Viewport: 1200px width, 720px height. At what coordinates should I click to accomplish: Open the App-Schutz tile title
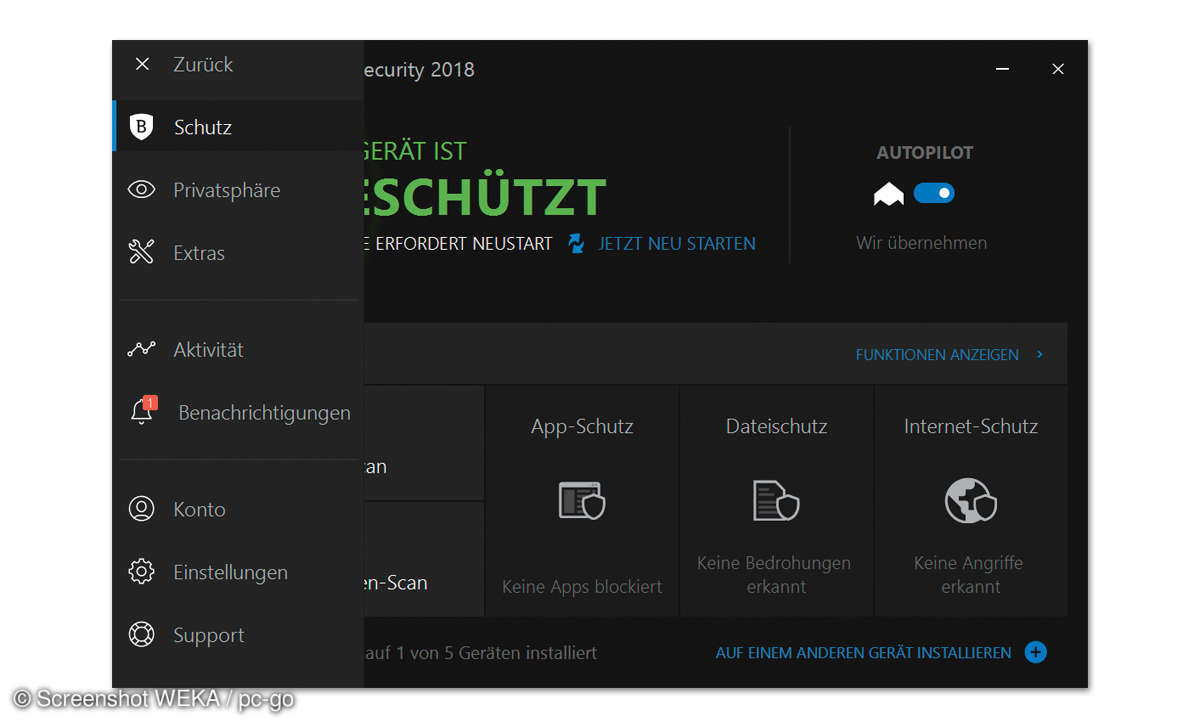coord(582,426)
